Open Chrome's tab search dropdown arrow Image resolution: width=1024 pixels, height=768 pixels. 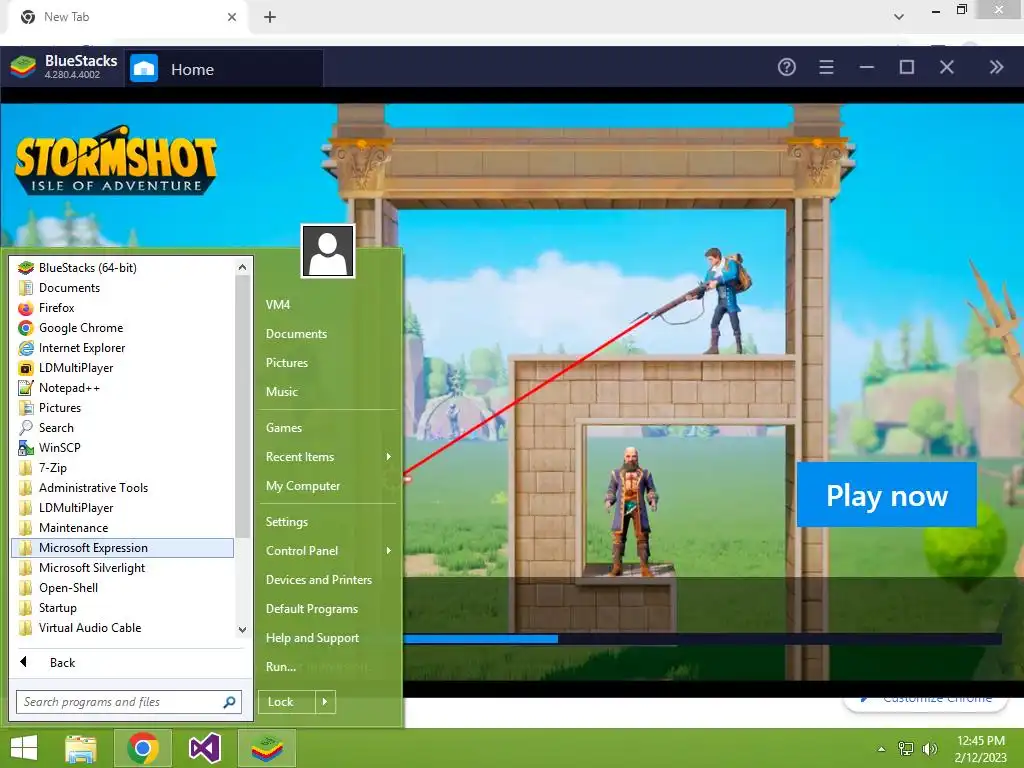(899, 17)
